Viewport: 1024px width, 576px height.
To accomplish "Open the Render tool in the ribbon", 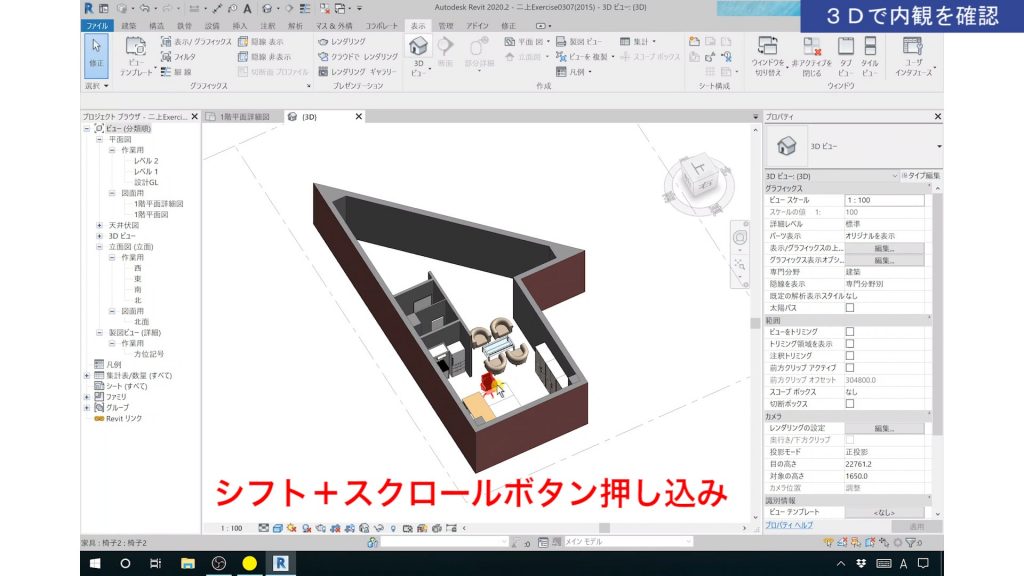I will click(347, 39).
